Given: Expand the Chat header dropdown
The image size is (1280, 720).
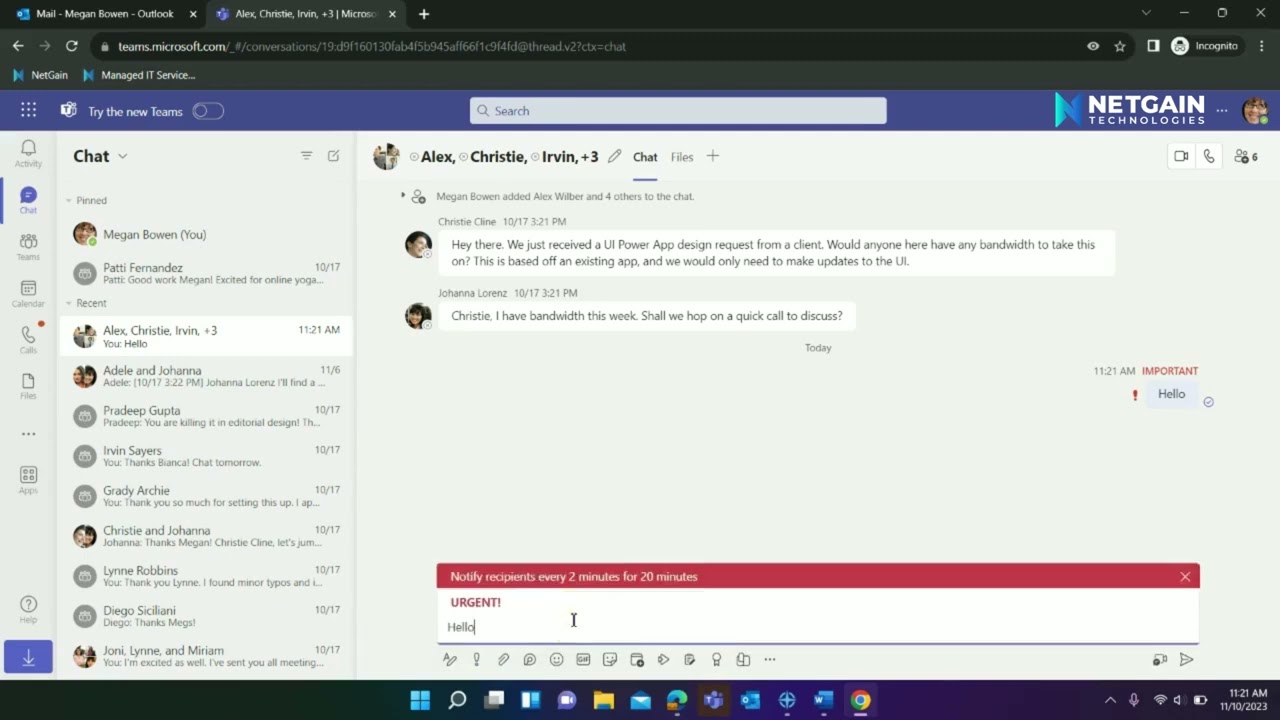Looking at the screenshot, I should pos(123,156).
